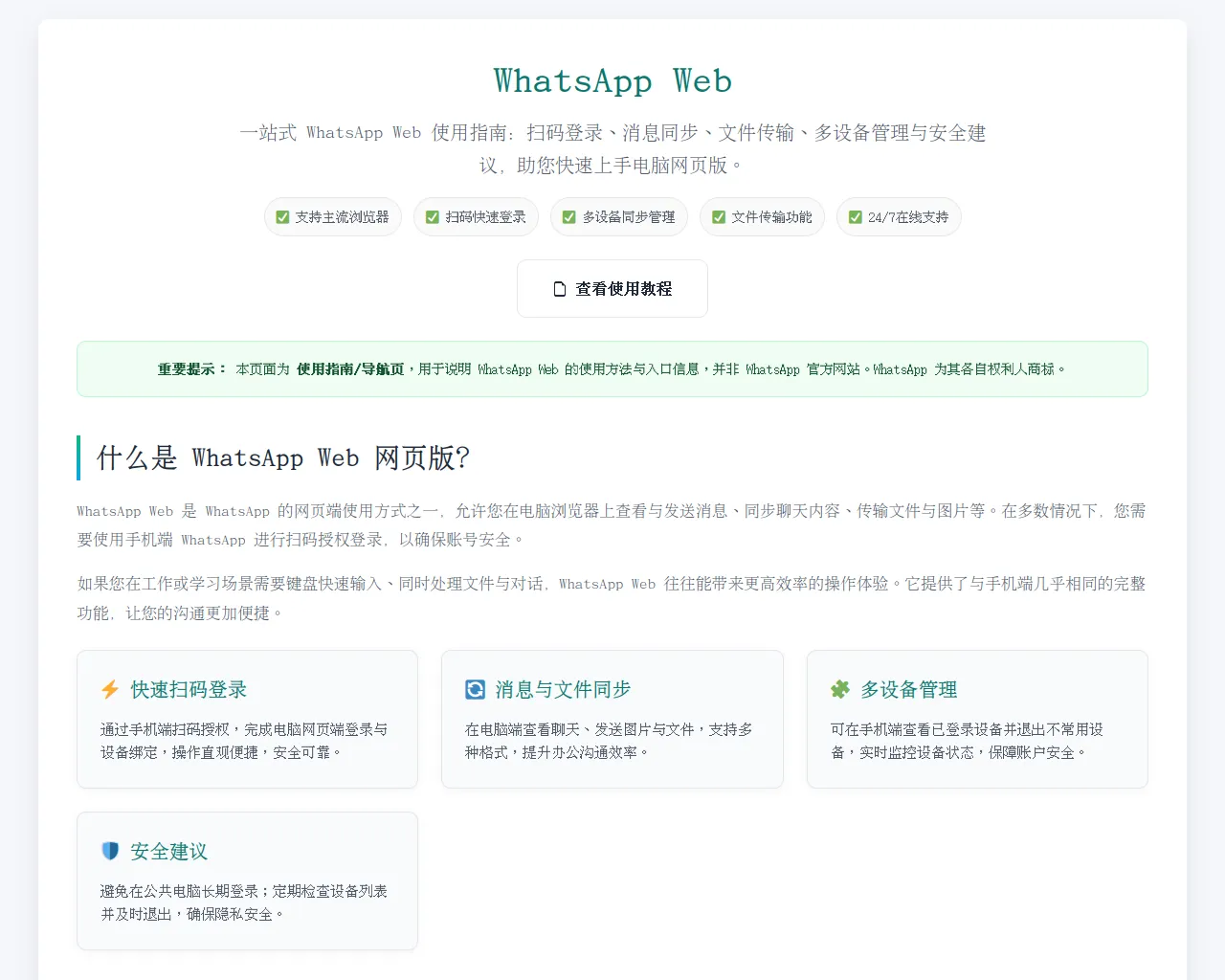
Task: Select the 文件传输功能 badge text
Action: [x=771, y=217]
